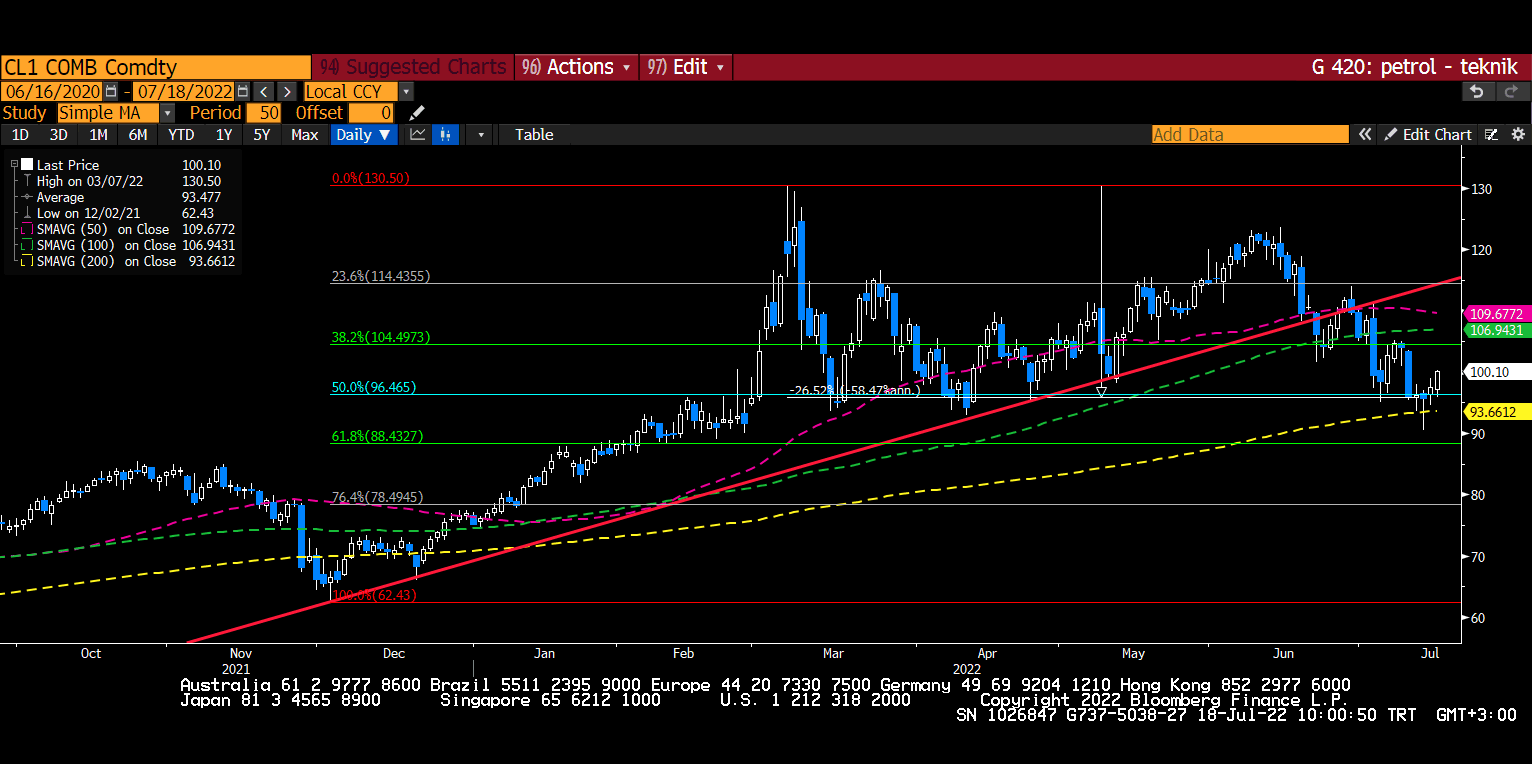Image resolution: width=1532 pixels, height=764 pixels.
Task: Click Last Price white color swatch
Action: [27, 165]
